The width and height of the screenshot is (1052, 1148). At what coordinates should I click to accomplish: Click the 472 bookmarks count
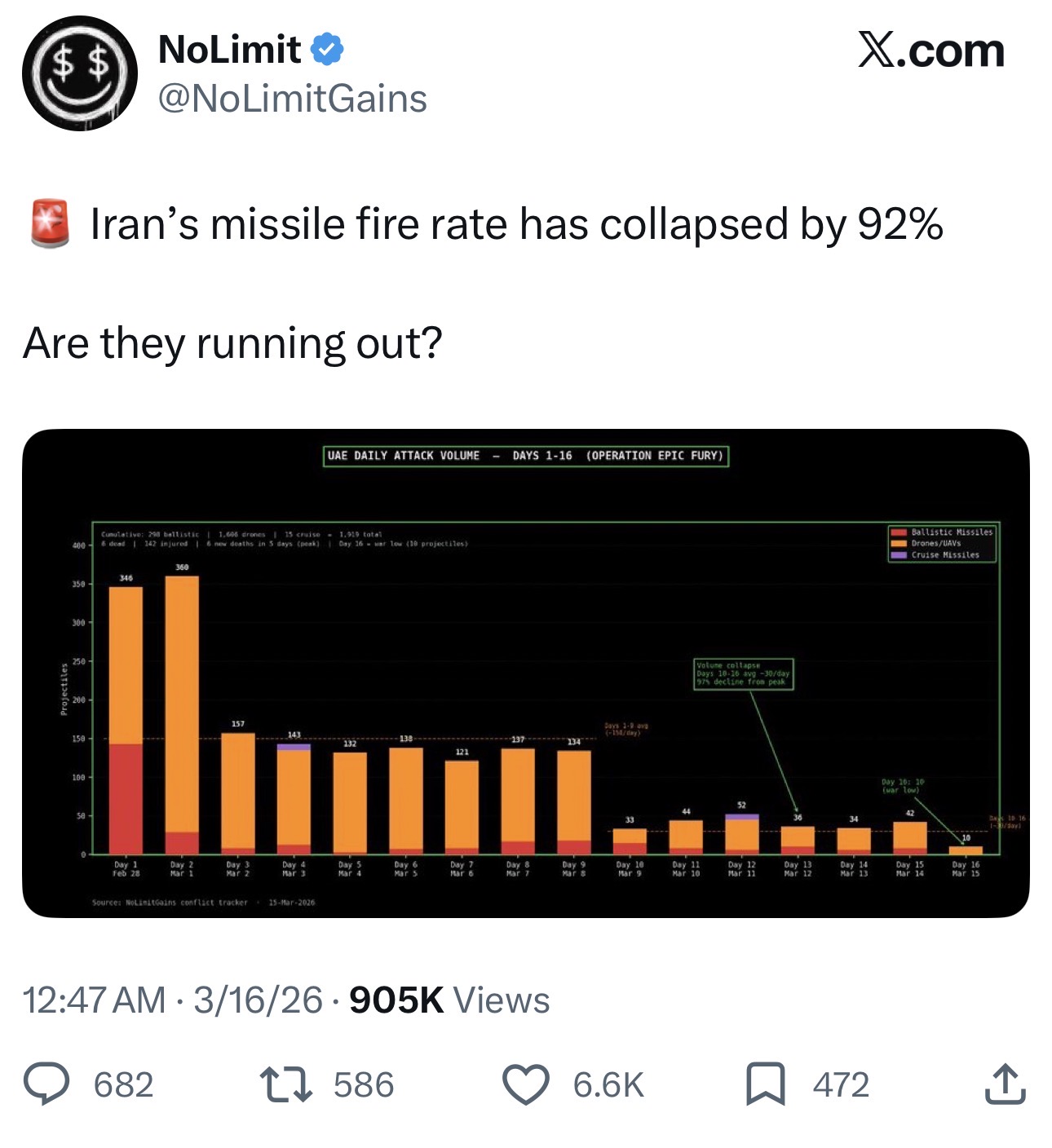pyautogui.click(x=841, y=1085)
